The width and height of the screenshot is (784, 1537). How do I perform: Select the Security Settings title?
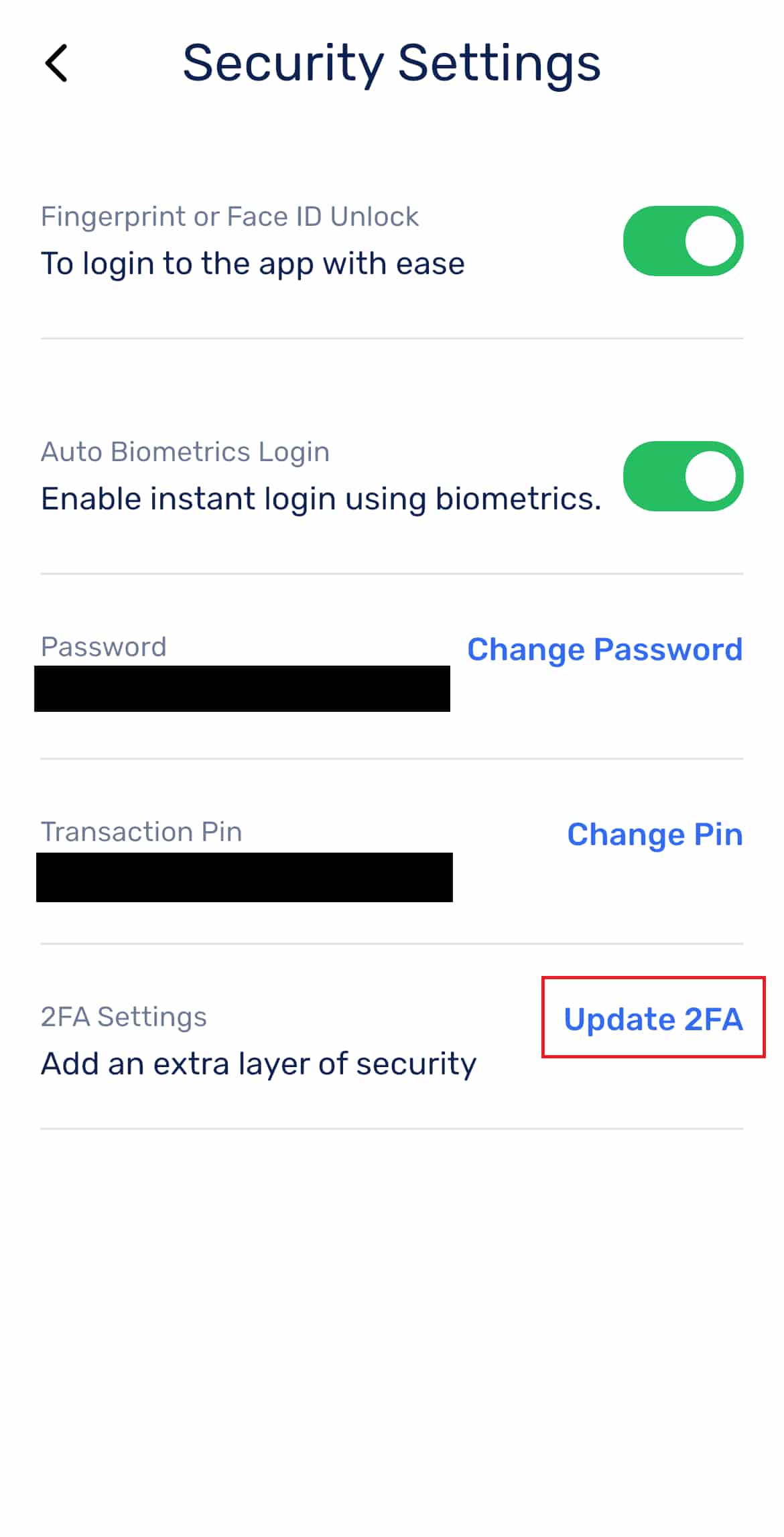tap(391, 62)
